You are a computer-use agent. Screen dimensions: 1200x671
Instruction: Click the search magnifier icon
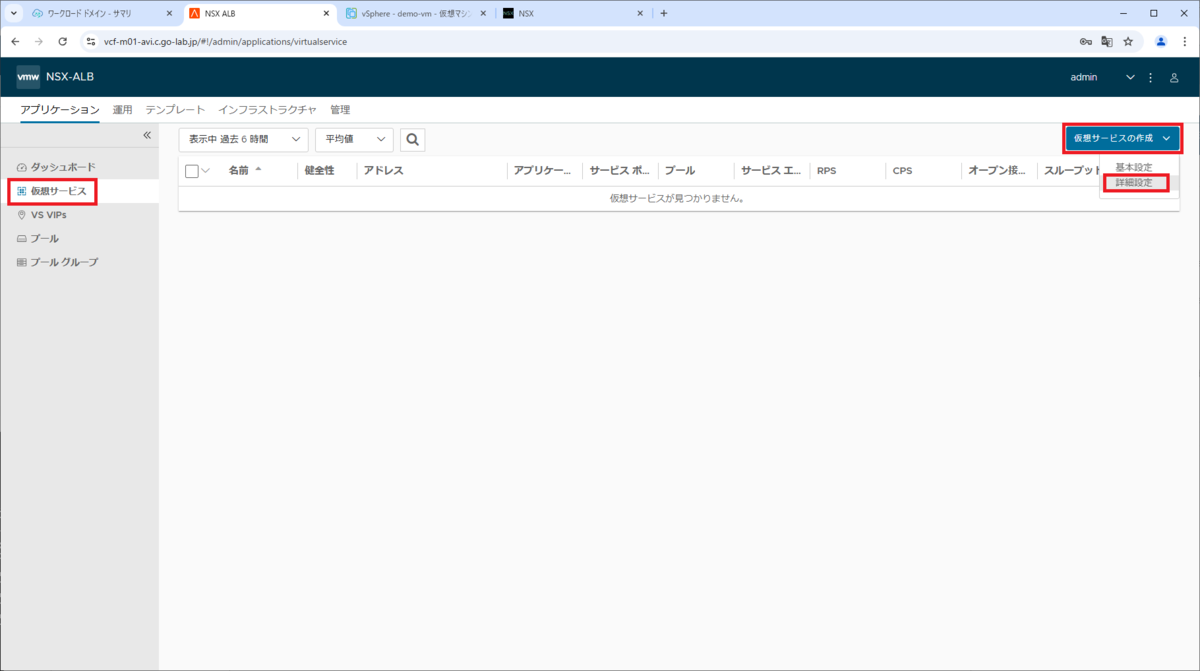412,140
